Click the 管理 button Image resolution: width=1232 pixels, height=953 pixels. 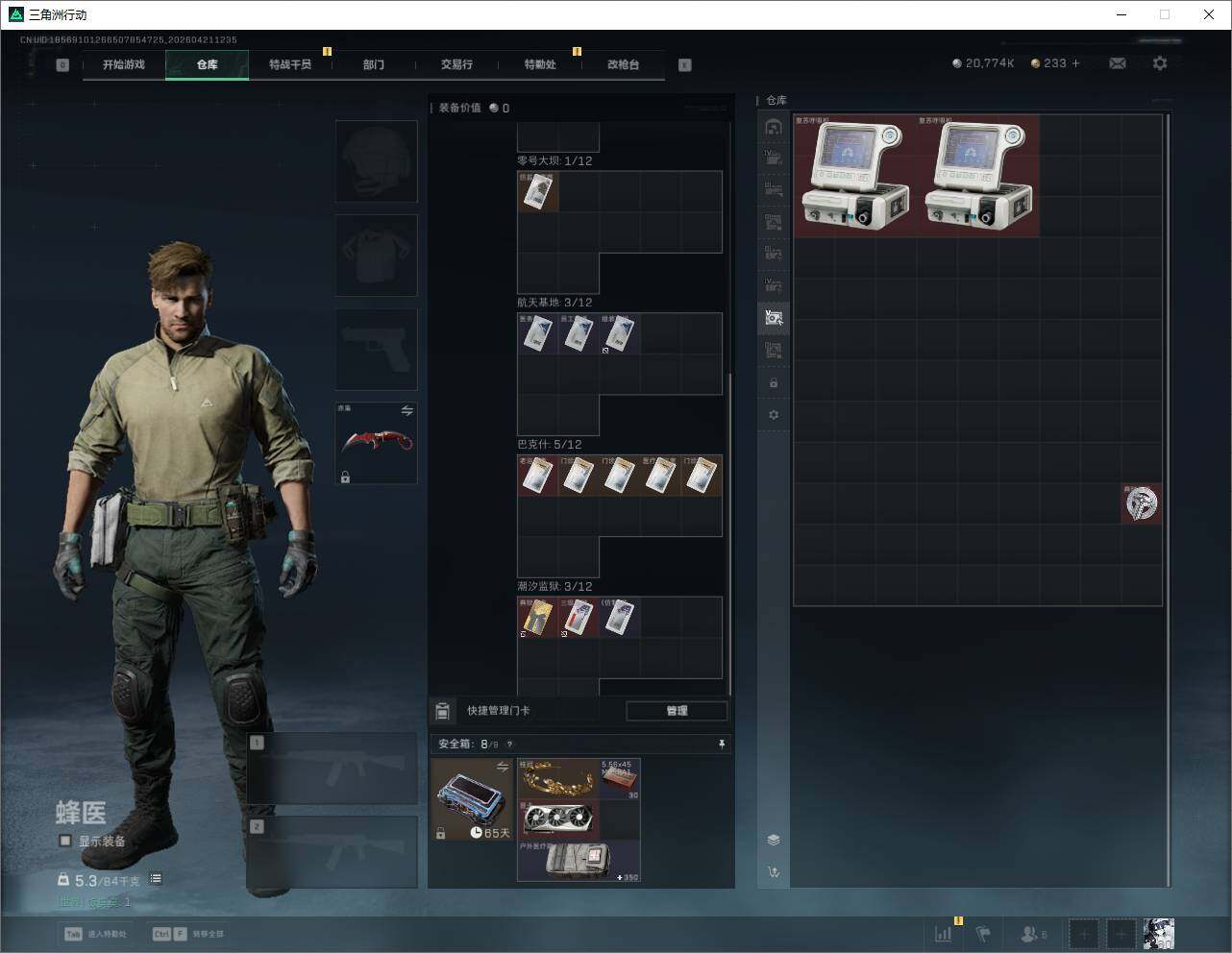point(677,711)
